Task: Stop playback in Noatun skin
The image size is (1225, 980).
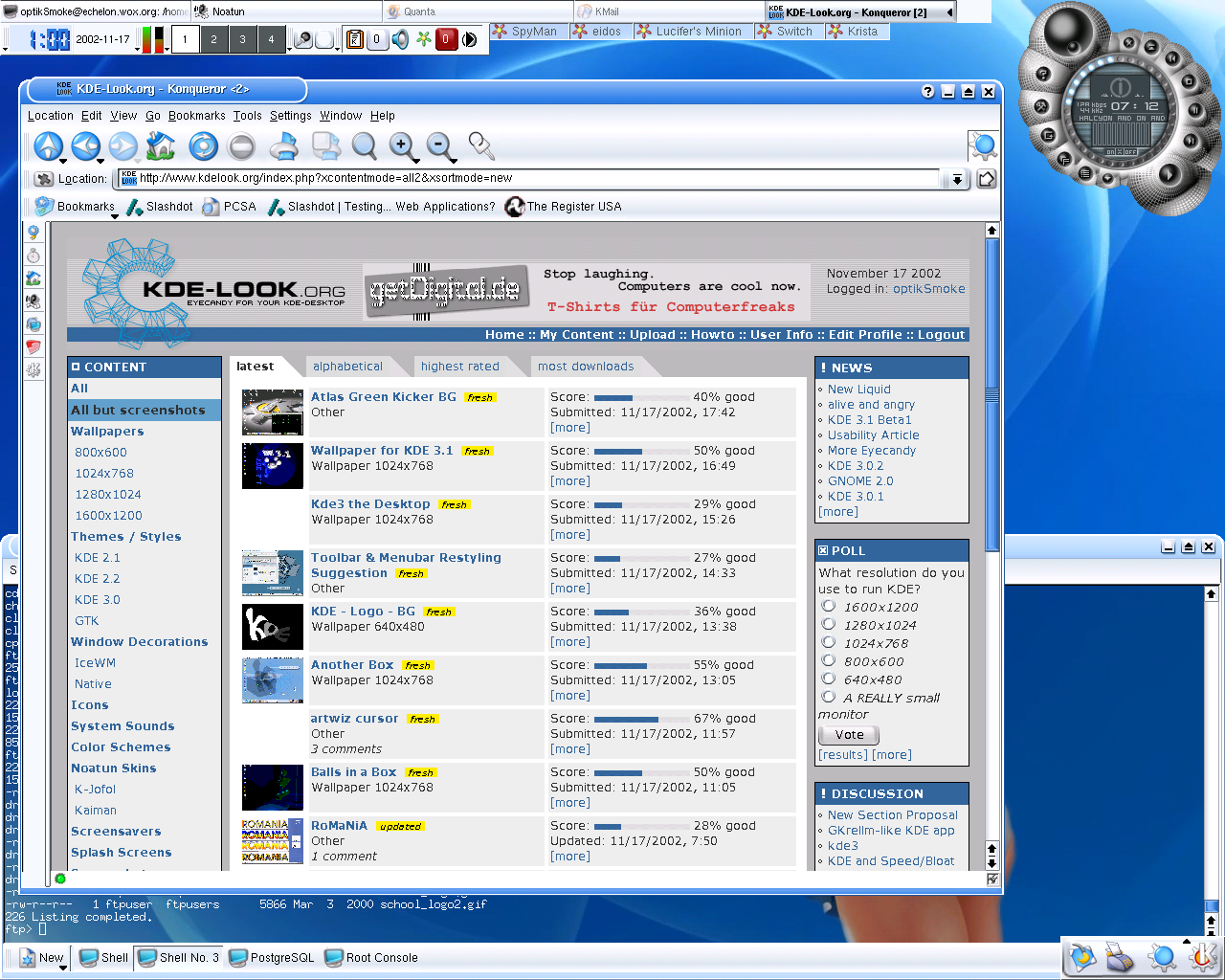Action: coord(1189,81)
